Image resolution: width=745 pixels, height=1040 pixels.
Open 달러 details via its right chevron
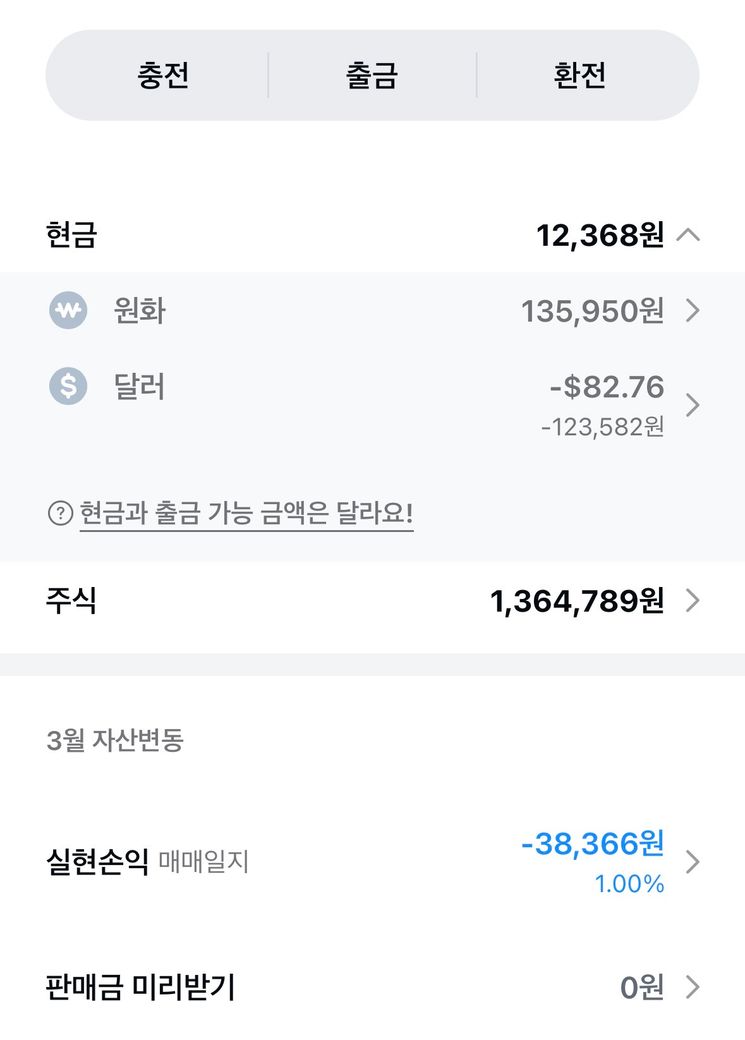point(692,405)
